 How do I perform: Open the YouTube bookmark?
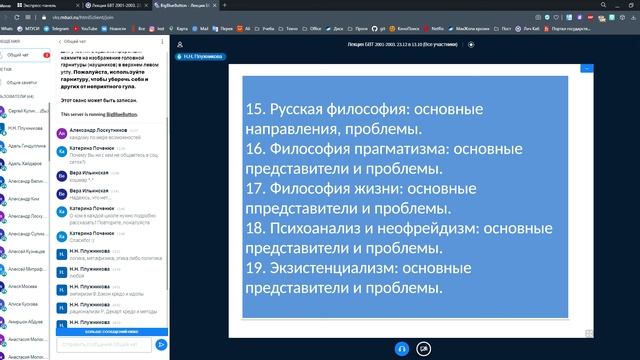[x=85, y=29]
